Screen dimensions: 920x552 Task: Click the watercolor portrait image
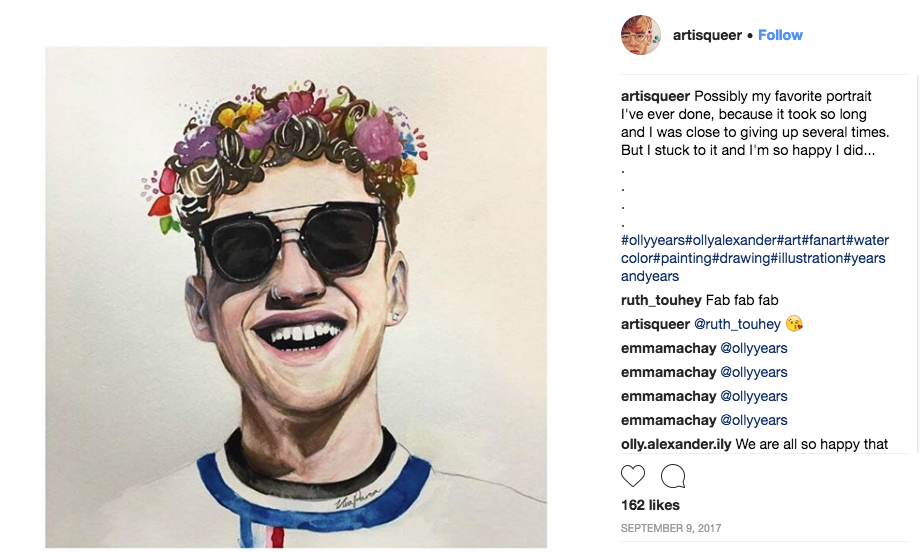point(296,297)
